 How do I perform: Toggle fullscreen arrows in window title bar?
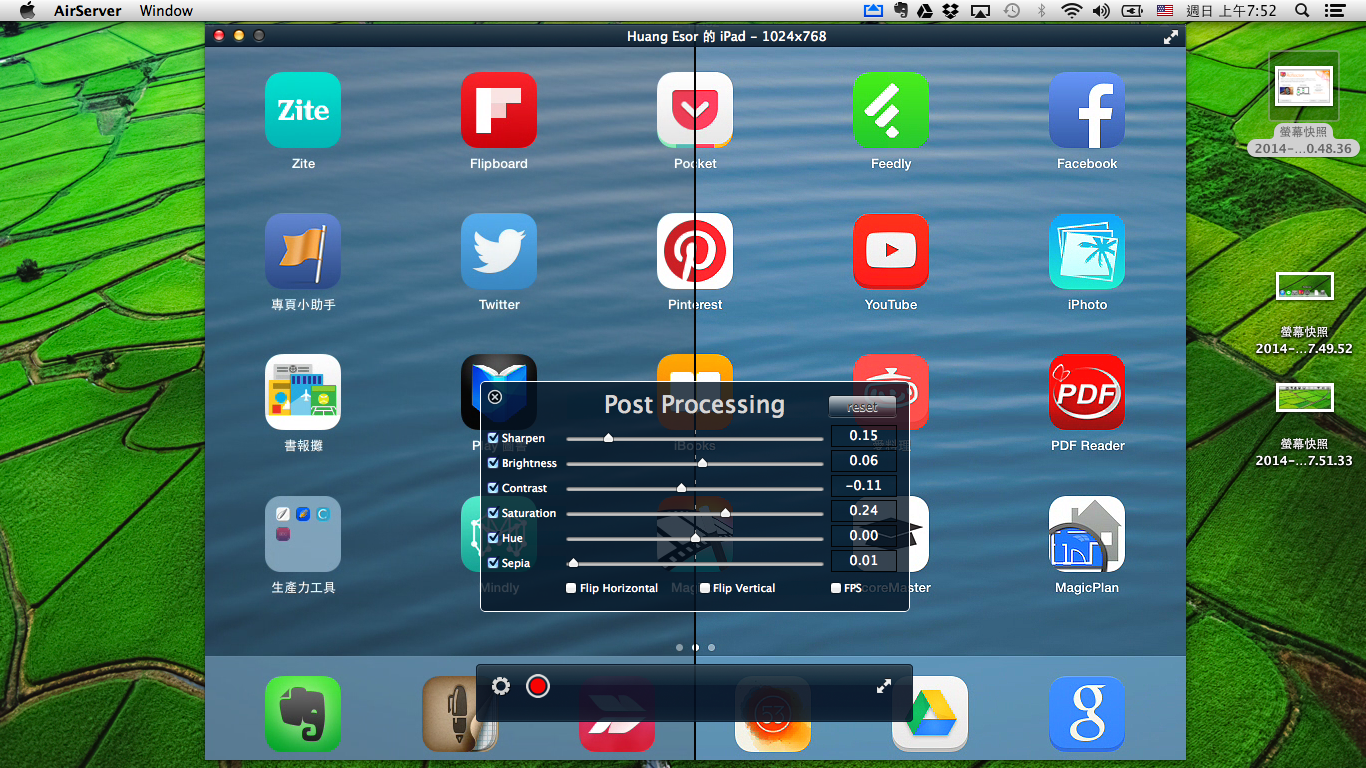click(1171, 36)
